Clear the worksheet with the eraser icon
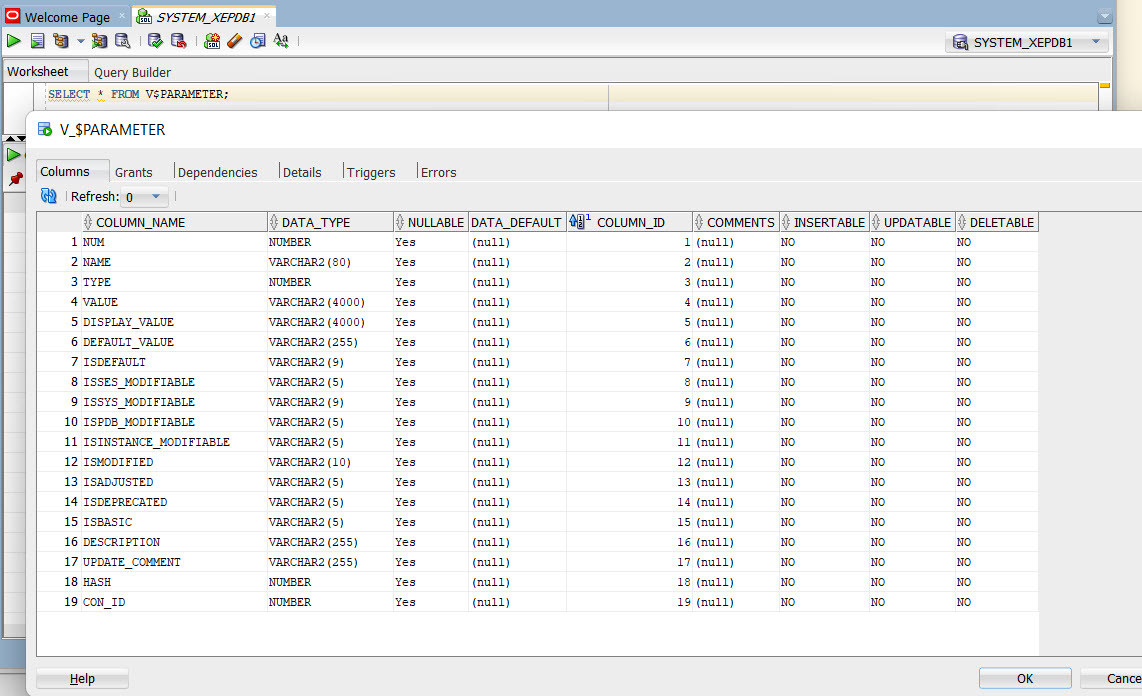 click(235, 41)
